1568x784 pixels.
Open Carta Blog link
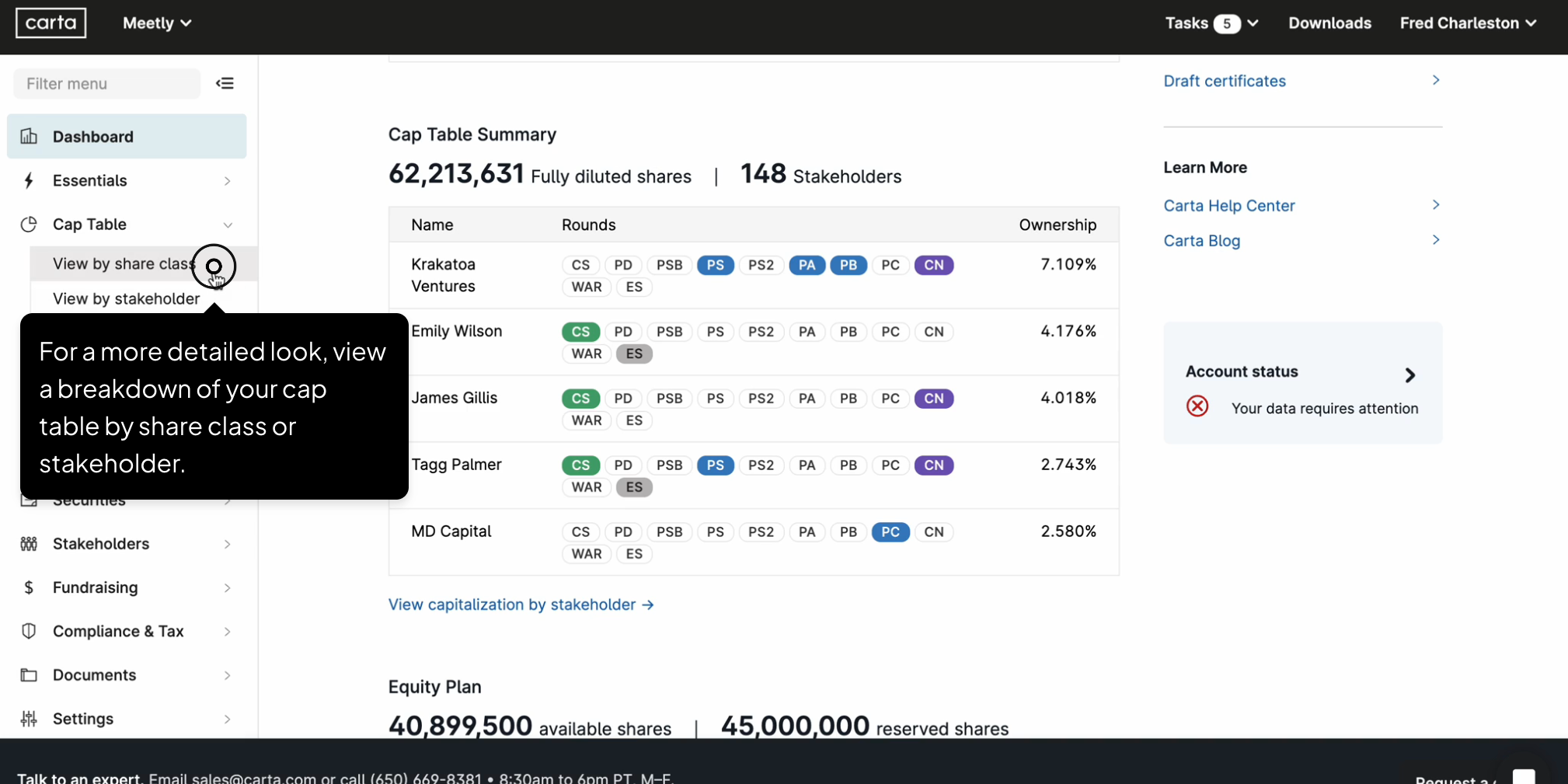click(x=1201, y=241)
